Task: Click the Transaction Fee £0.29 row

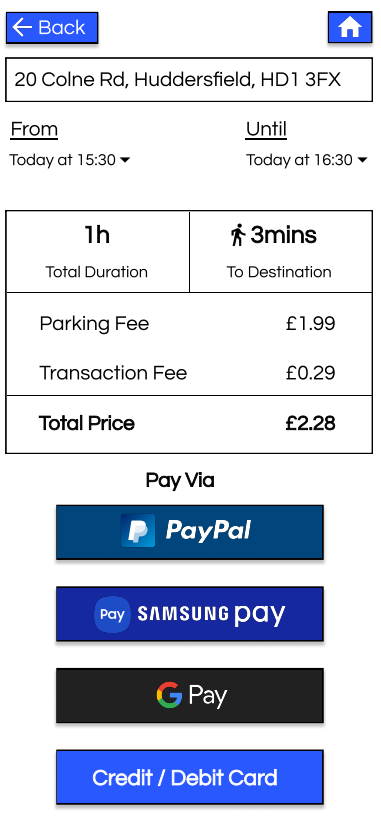Action: click(189, 373)
